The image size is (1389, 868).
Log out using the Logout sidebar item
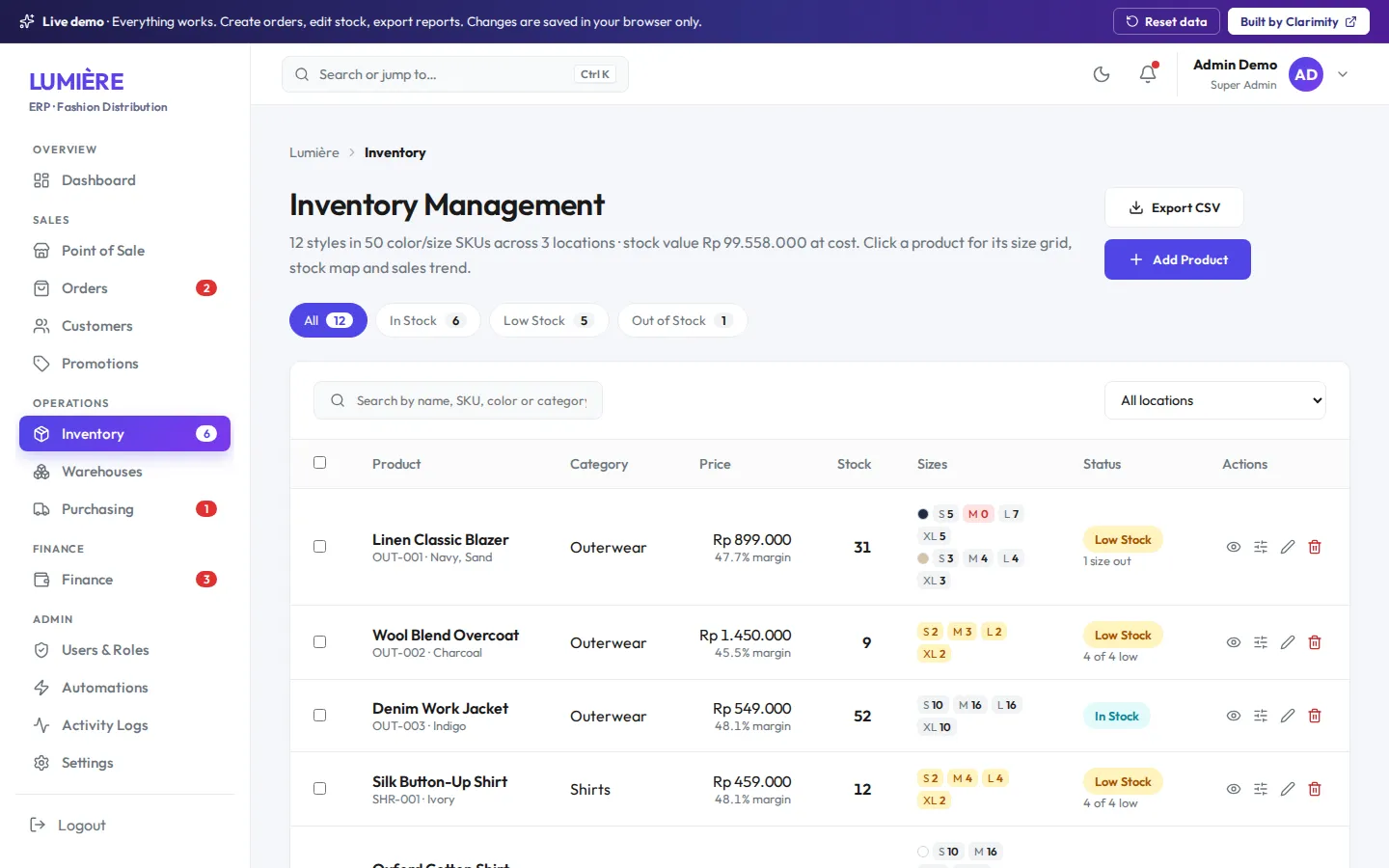[124, 826]
